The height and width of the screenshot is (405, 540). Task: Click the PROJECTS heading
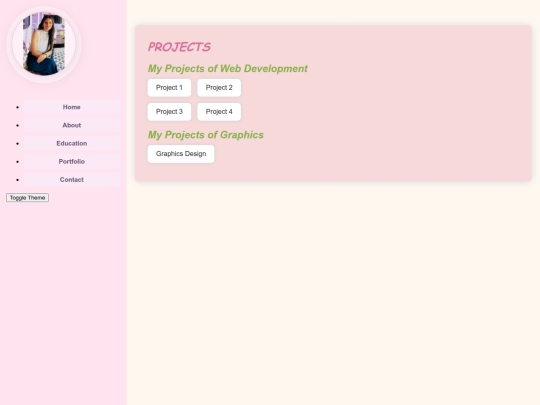(x=179, y=47)
